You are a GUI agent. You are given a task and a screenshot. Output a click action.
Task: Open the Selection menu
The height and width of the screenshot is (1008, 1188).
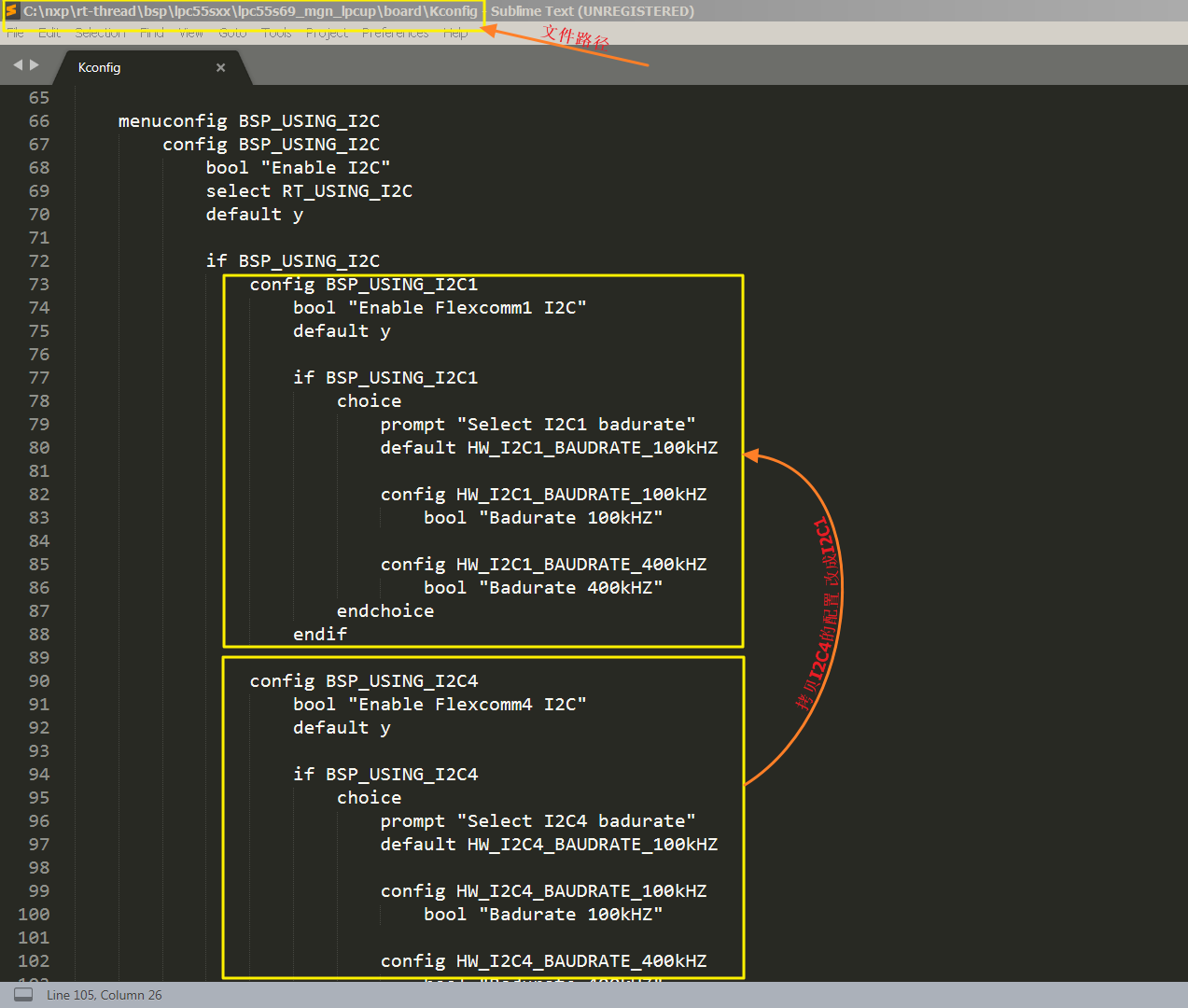pos(100,33)
